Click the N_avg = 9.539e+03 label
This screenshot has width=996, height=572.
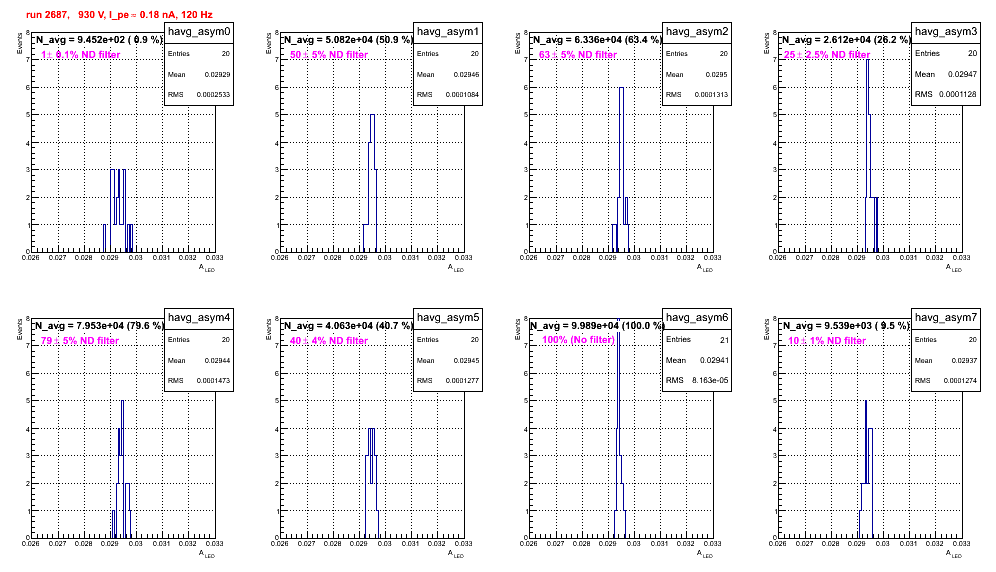click(846, 326)
